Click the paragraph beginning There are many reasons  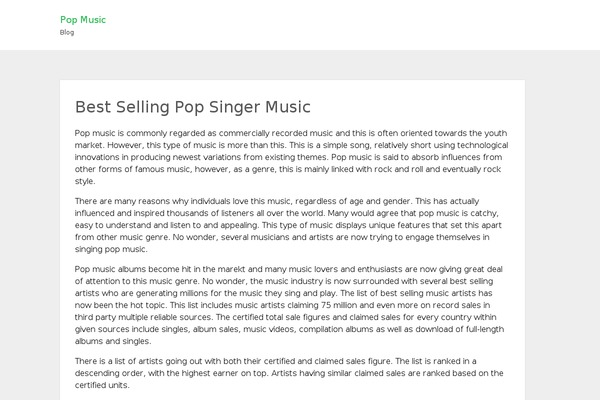pyautogui.click(x=288, y=225)
